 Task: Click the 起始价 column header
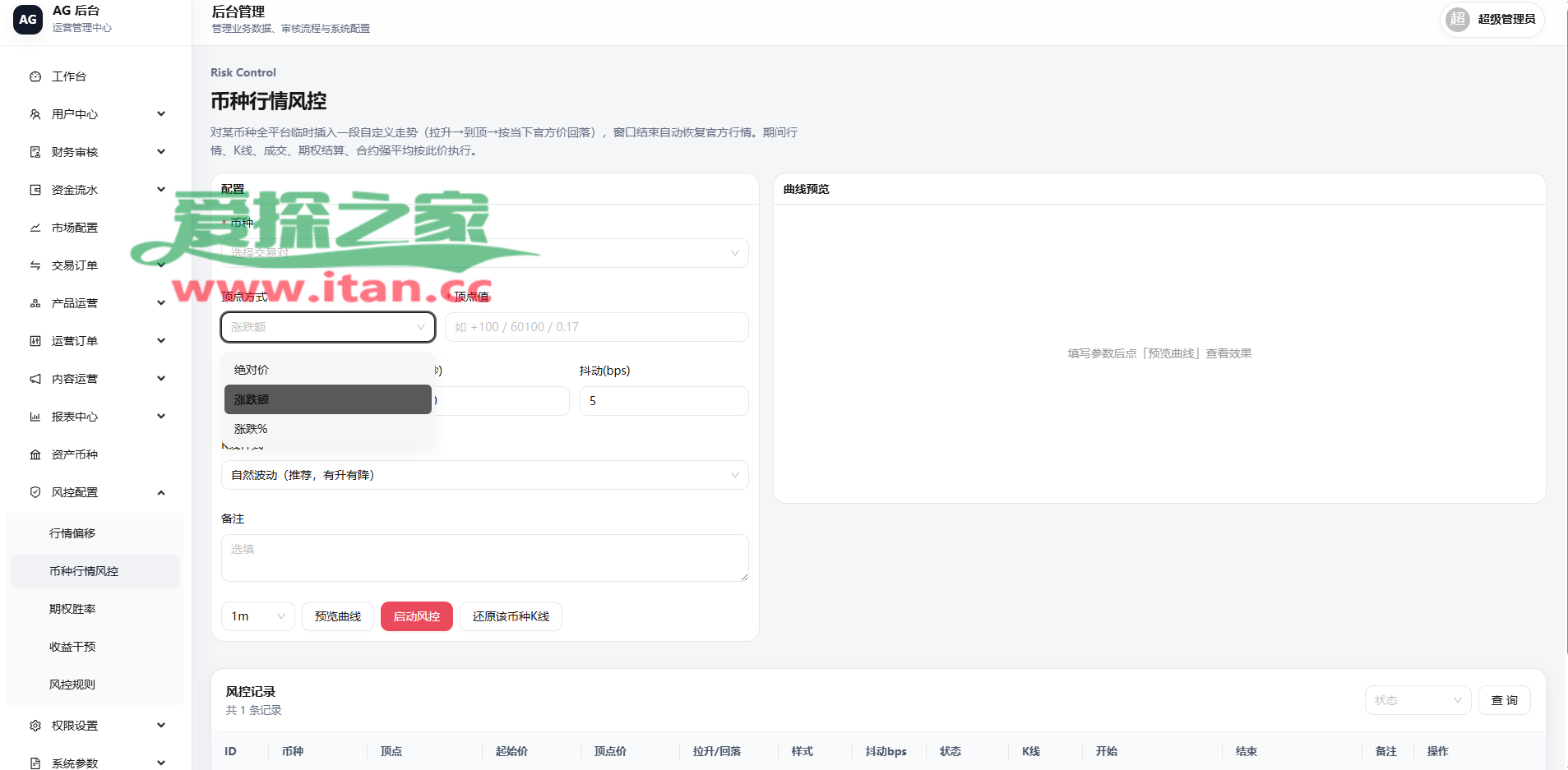(511, 751)
